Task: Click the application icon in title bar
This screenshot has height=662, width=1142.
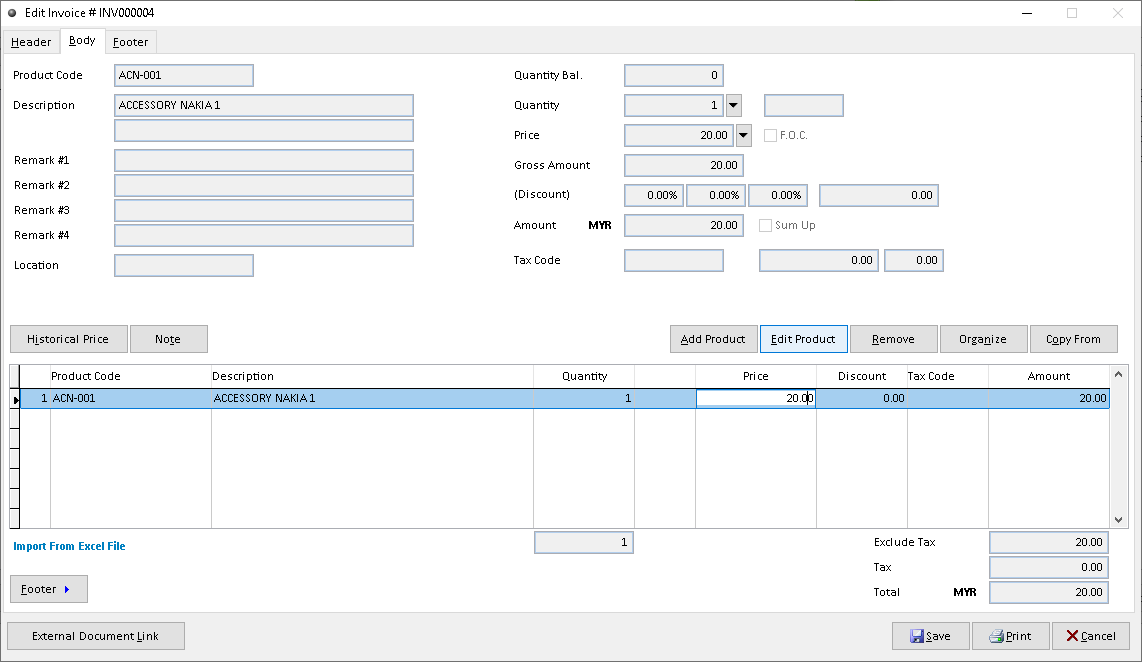Action: click(x=12, y=13)
